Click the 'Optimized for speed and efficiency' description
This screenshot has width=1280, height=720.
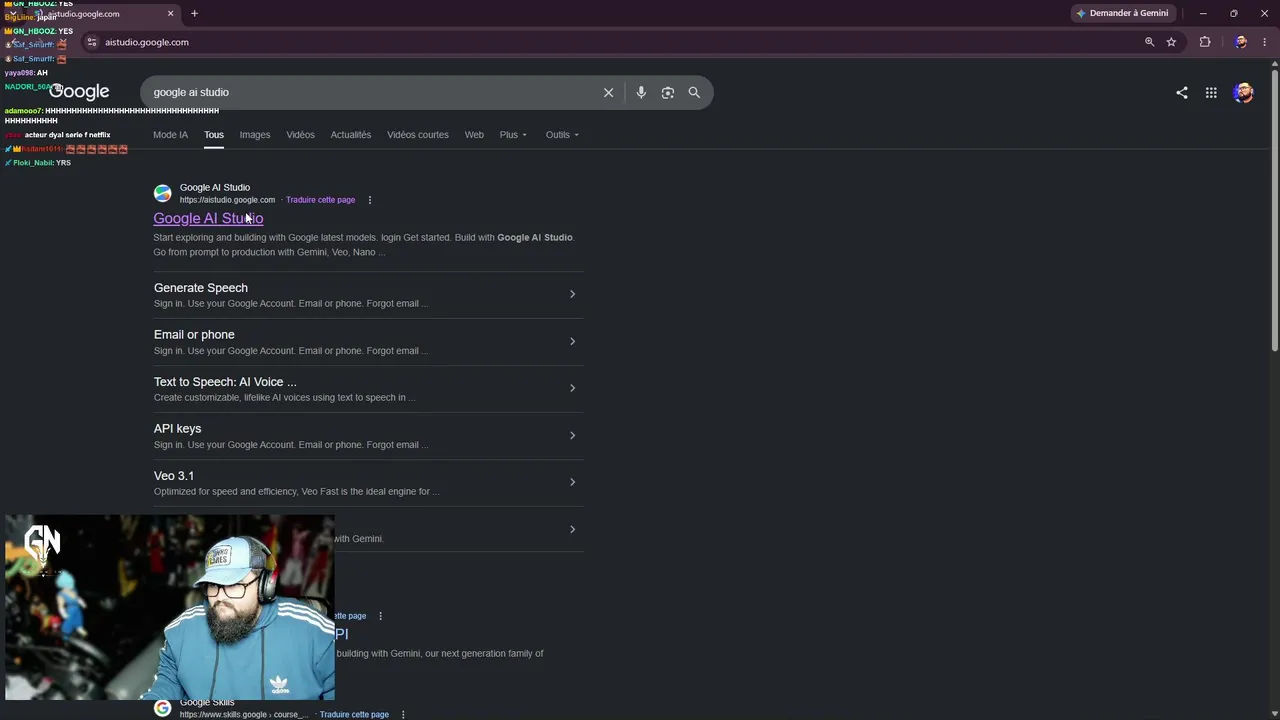pos(296,492)
